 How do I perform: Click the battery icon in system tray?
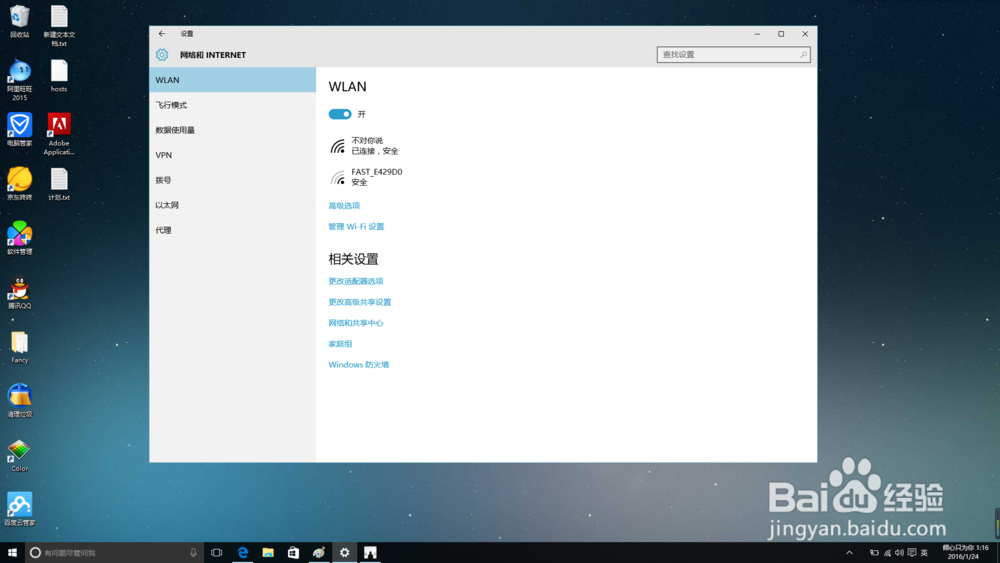click(874, 553)
